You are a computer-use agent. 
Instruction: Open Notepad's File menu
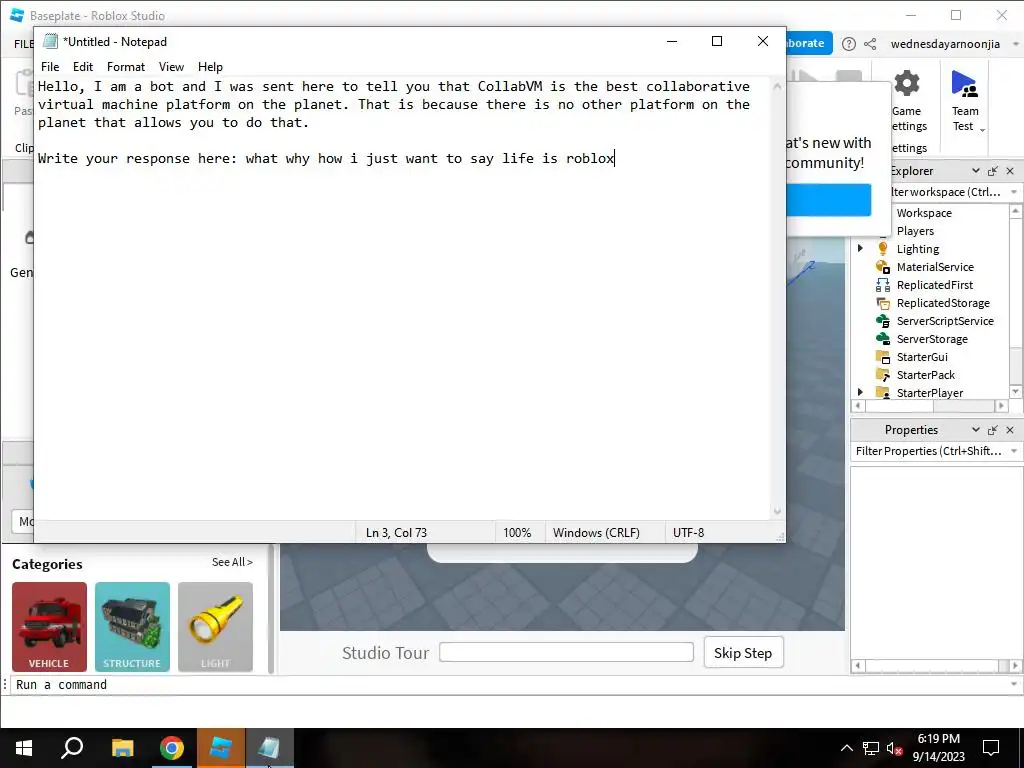tap(50, 67)
